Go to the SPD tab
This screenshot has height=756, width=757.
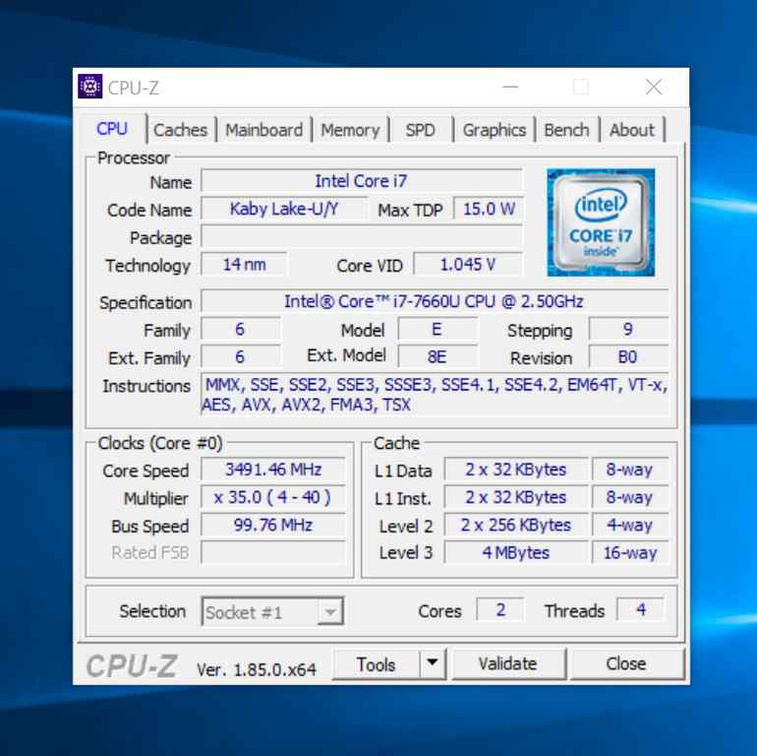(420, 130)
